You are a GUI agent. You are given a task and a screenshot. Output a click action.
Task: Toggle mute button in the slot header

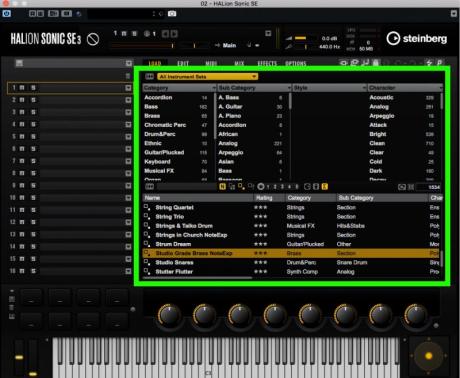click(124, 34)
